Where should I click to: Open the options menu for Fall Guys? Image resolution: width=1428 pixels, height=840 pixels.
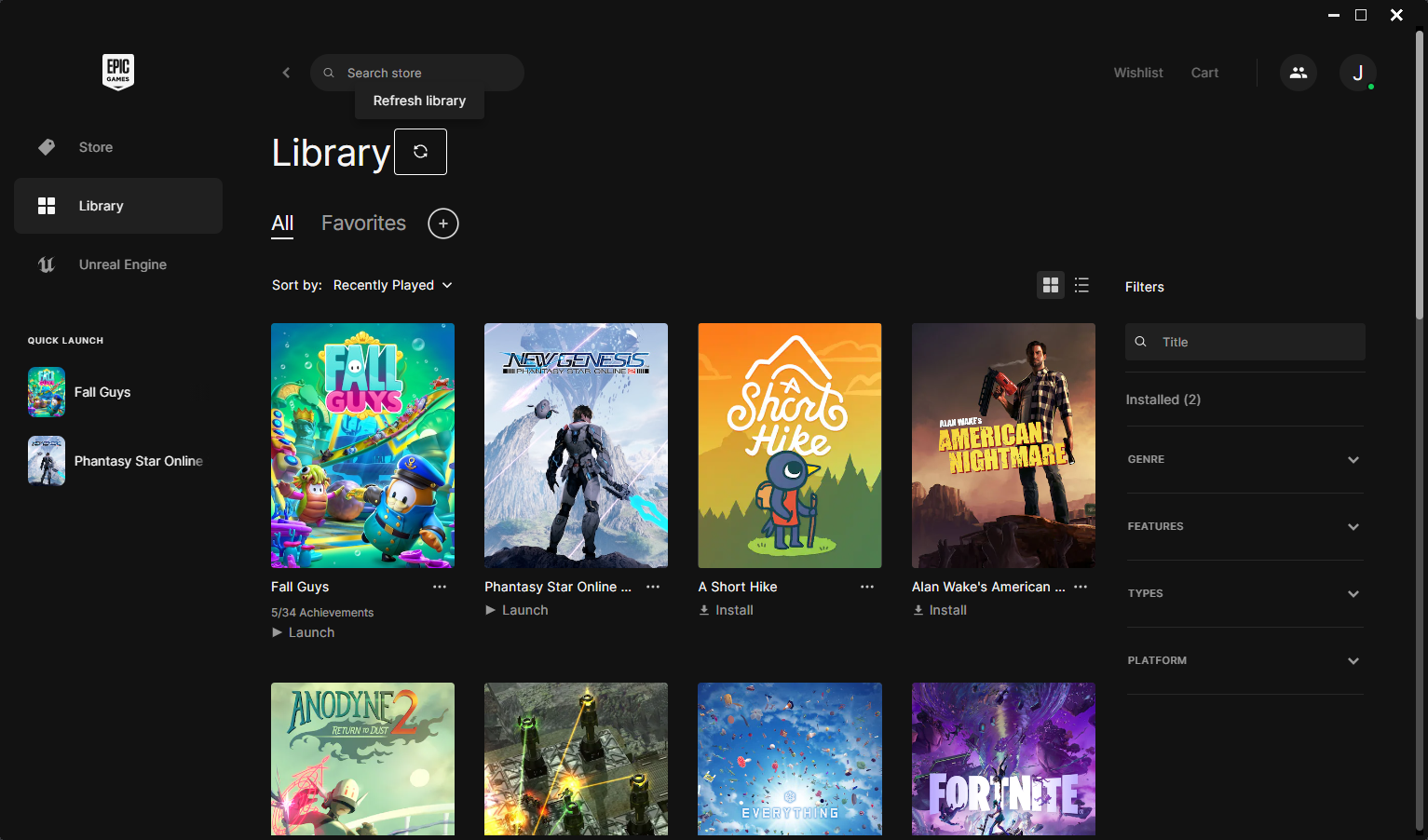click(x=440, y=587)
